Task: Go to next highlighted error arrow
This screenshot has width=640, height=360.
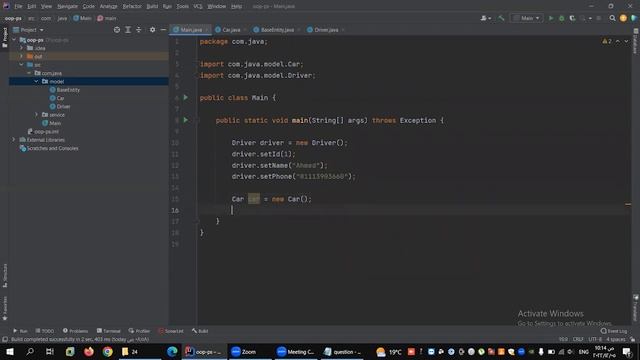Action: tap(626, 41)
